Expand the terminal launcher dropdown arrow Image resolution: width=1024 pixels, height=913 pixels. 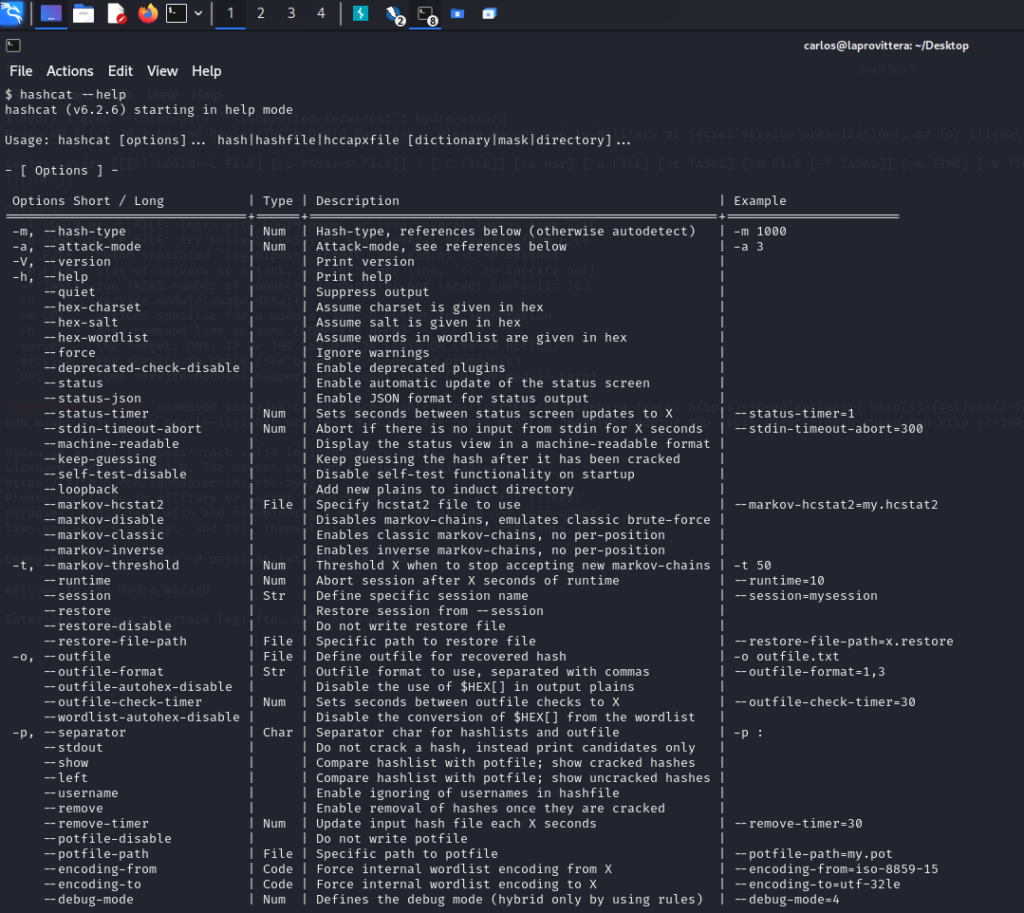tap(198, 14)
